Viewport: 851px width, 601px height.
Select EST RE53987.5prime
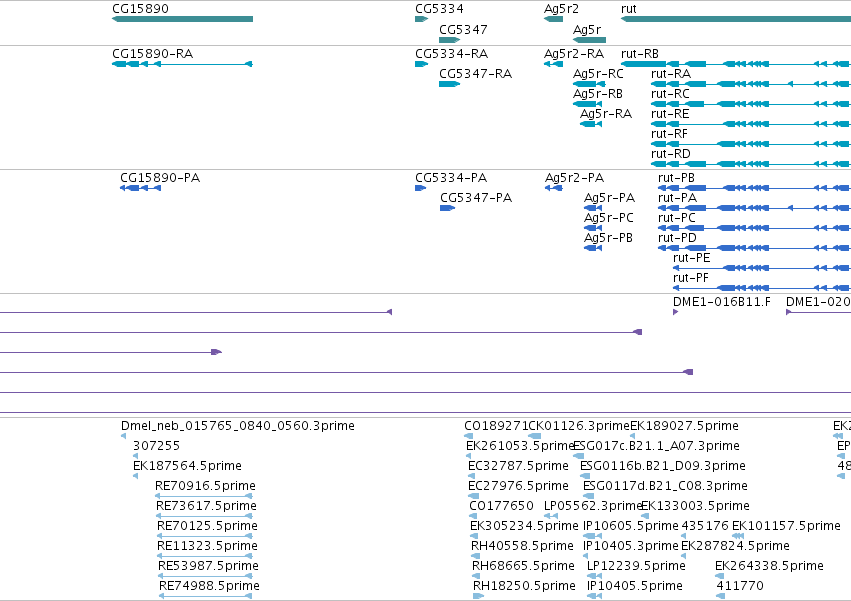208,566
